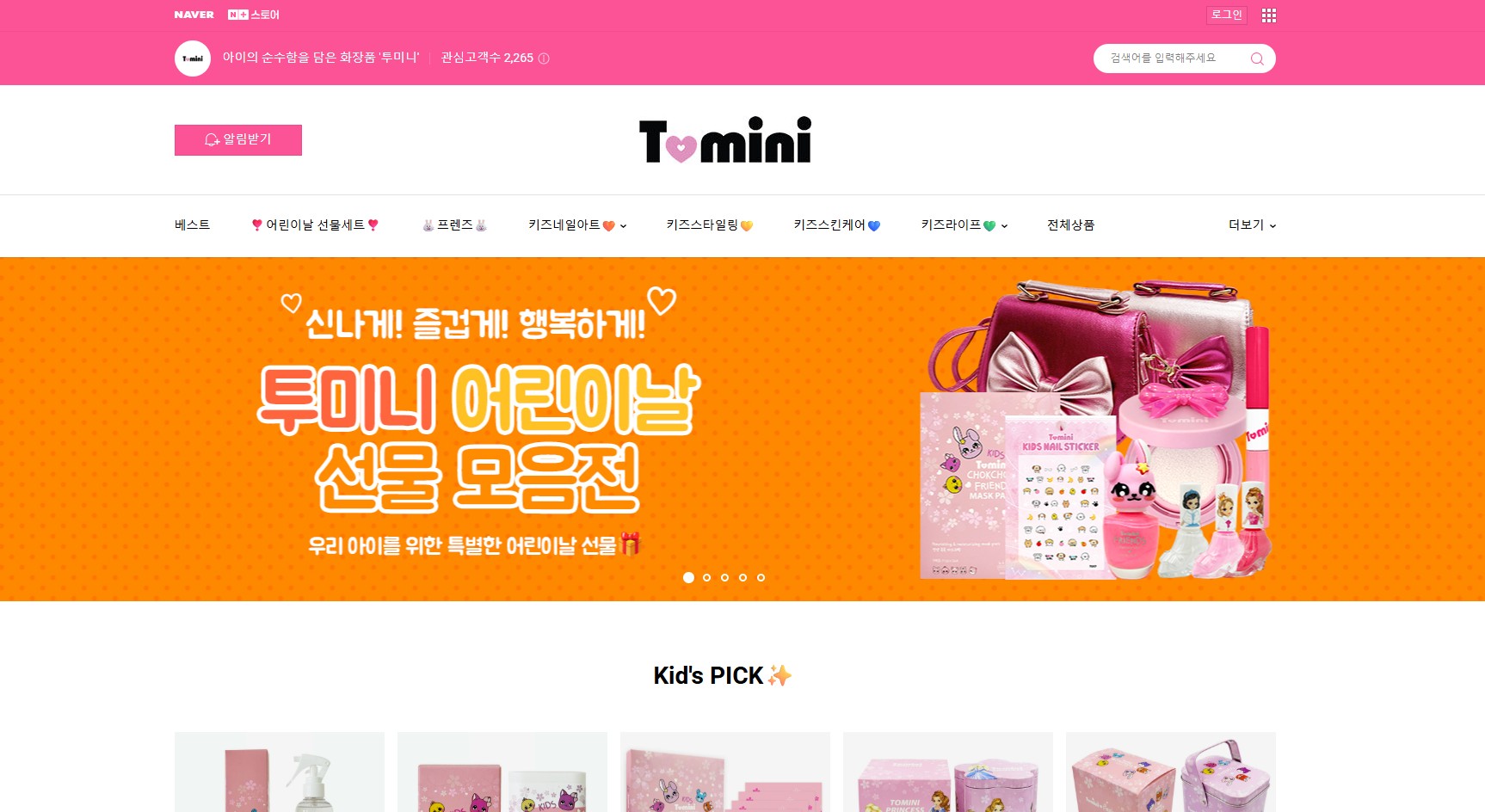This screenshot has height=812, width=1485.
Task: Open the 베스트 menu item
Action: [192, 225]
